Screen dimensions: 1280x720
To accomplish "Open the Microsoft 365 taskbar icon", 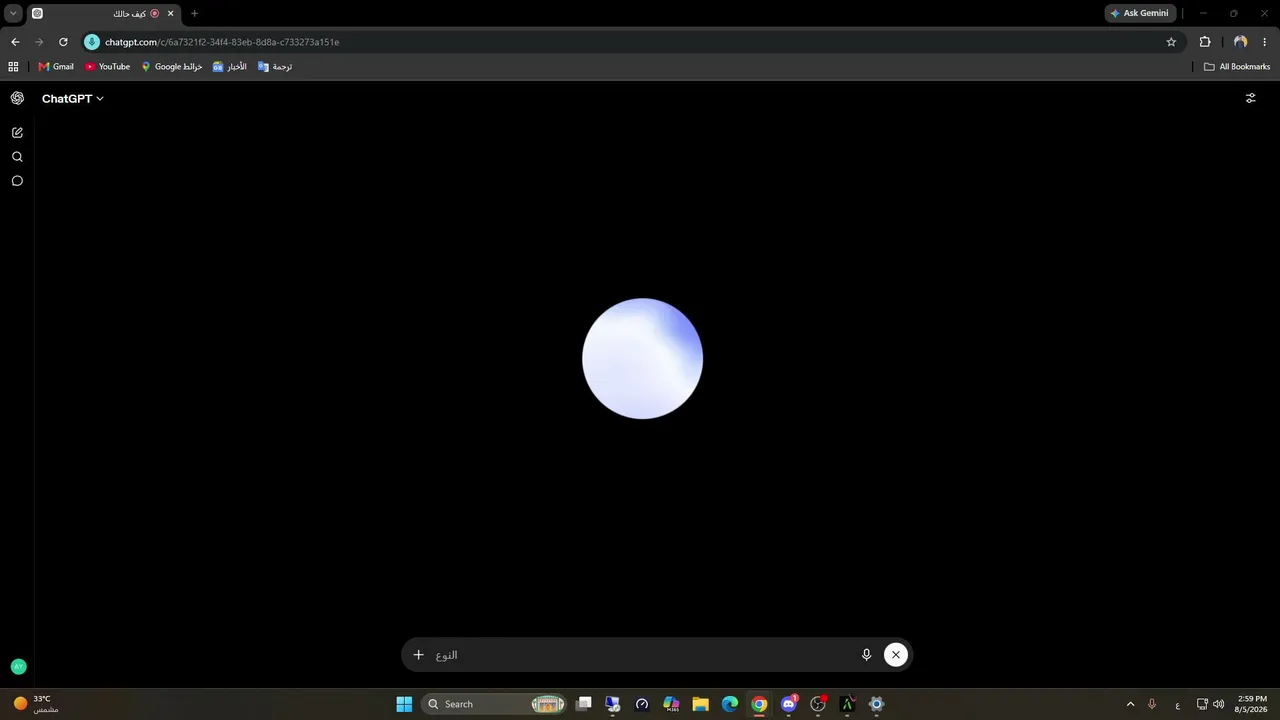I will [x=671, y=704].
